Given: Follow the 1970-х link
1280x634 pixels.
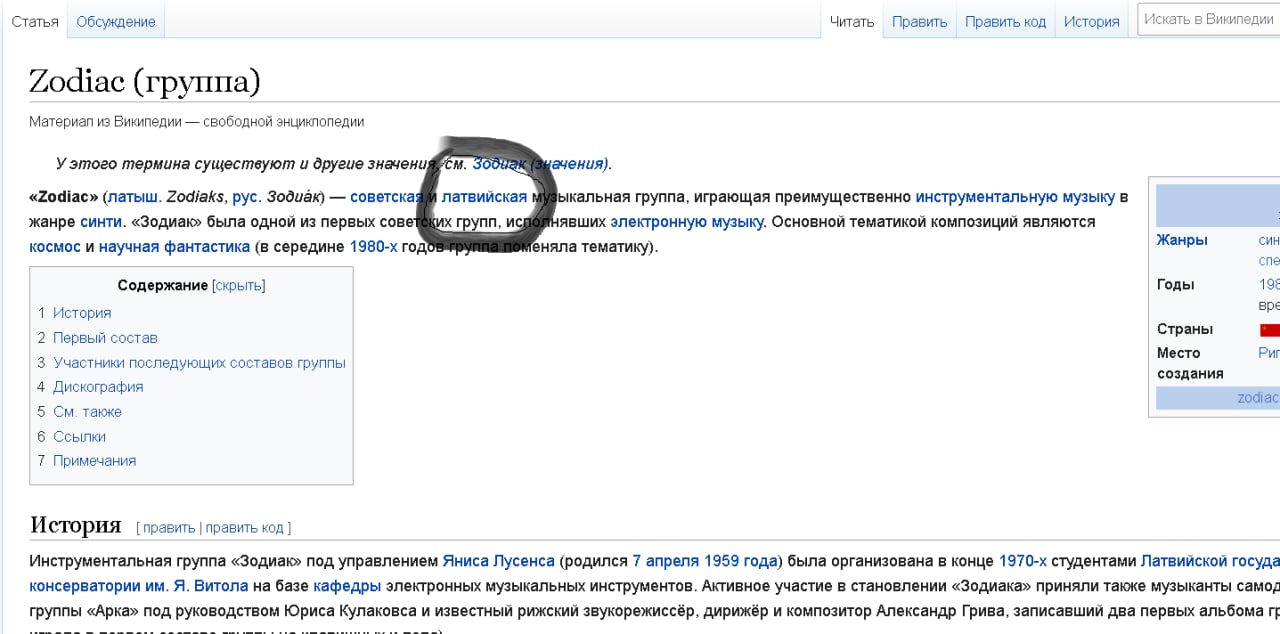Looking at the screenshot, I should pyautogui.click(x=1022, y=561).
